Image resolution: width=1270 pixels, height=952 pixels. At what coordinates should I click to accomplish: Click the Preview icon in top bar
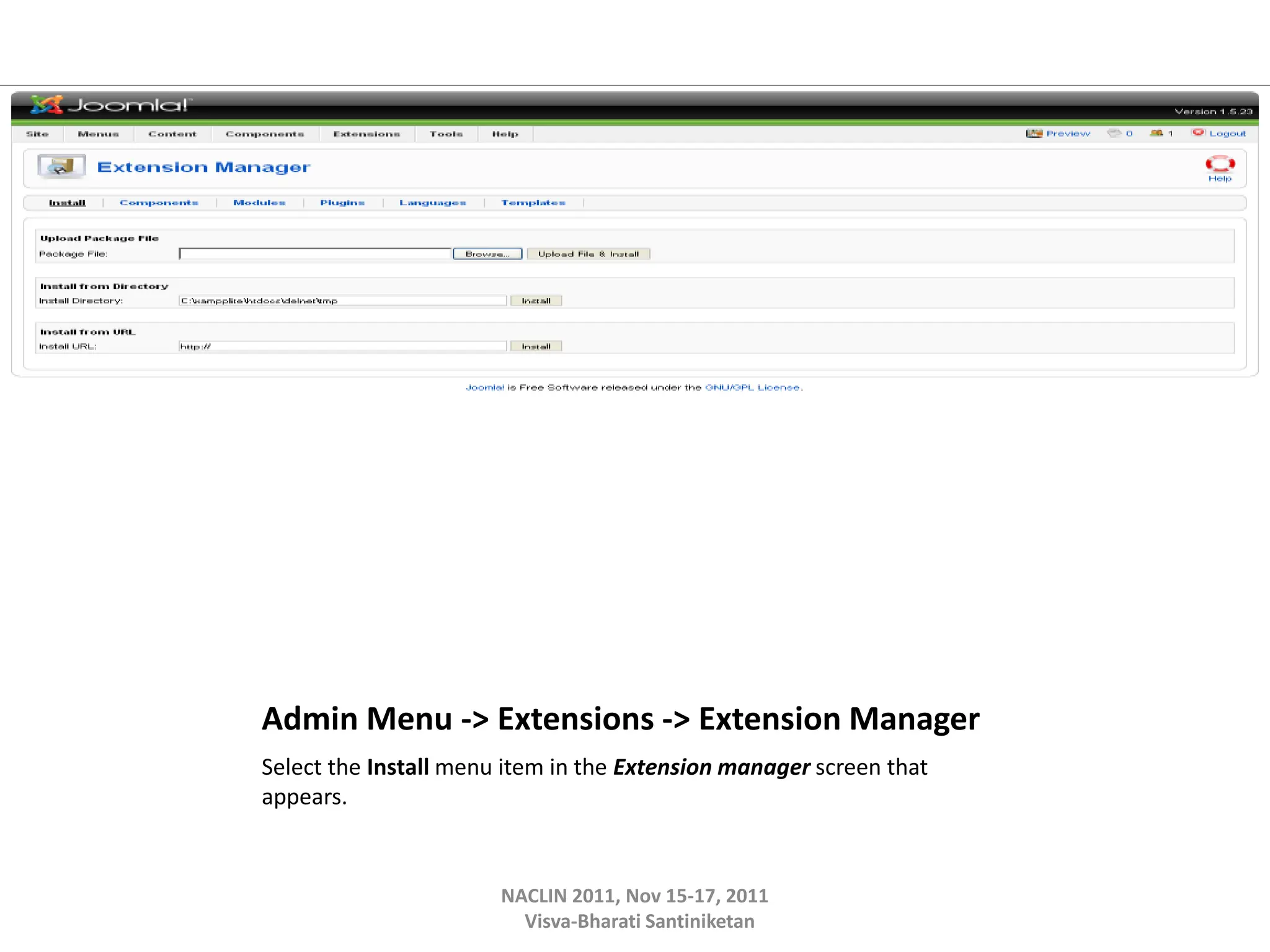coord(1034,133)
